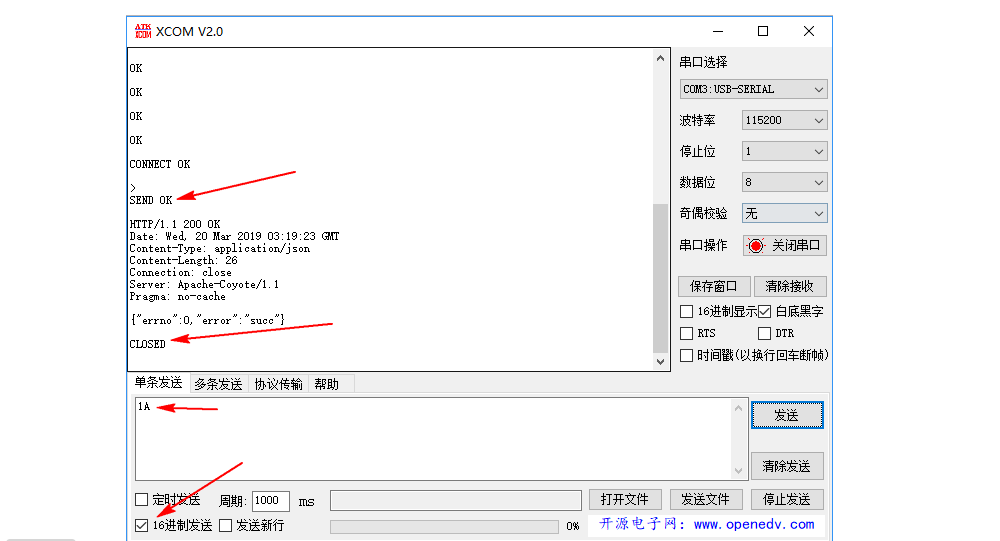Open the 帮助 help tab
1000x541 pixels.
coord(326,384)
